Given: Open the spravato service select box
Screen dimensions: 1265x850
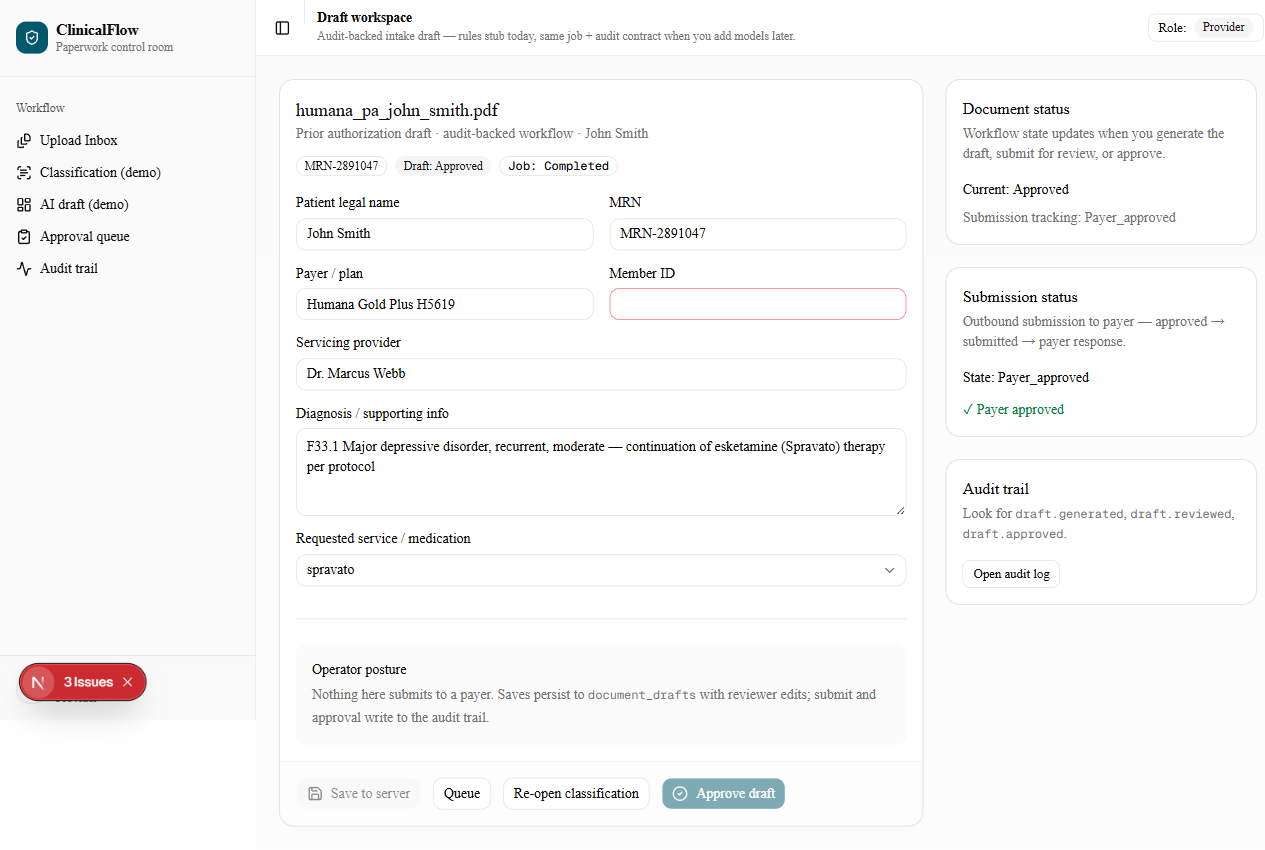Looking at the screenshot, I should [x=601, y=570].
